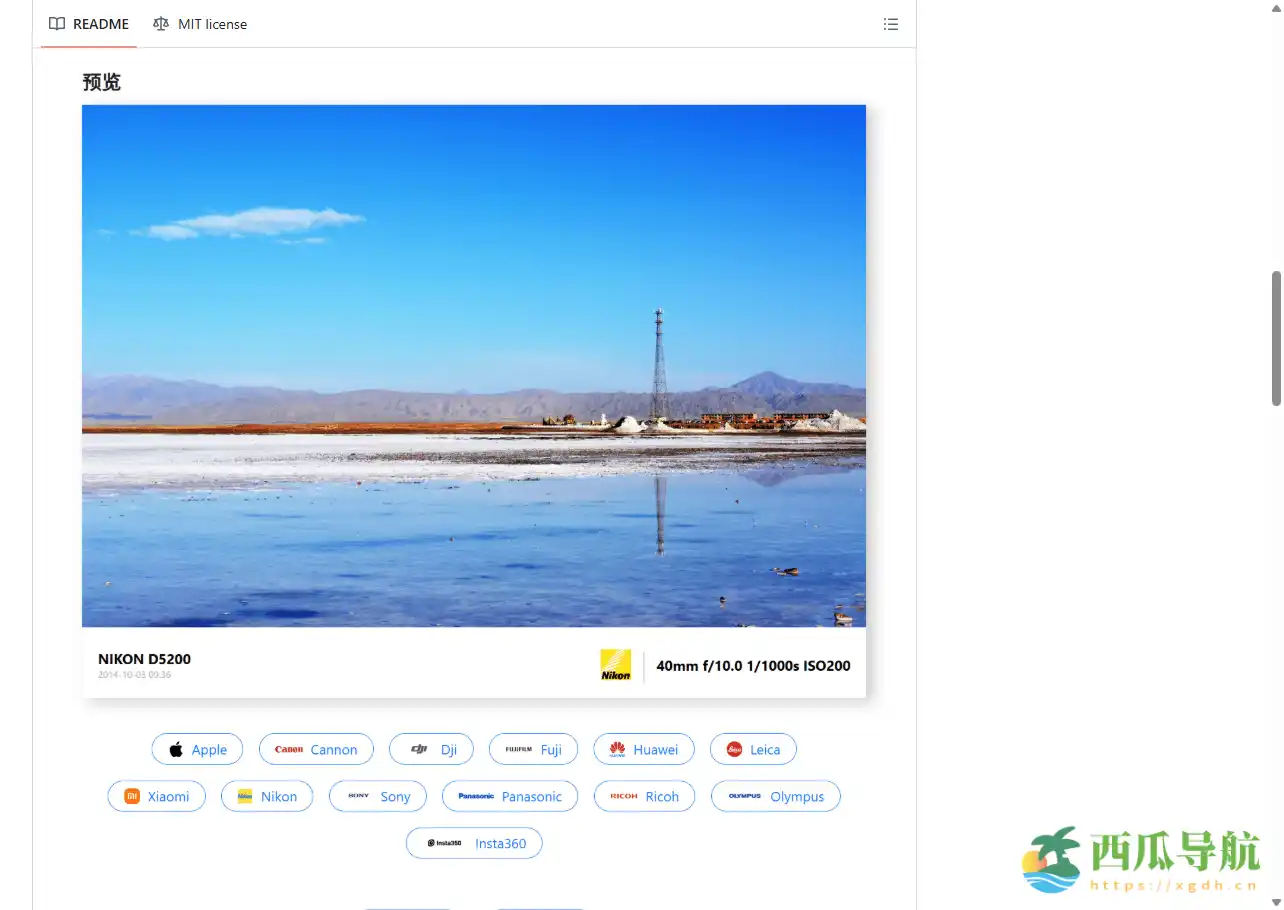Choose the Nikon brand button
This screenshot has width=1284, height=910.
pyautogui.click(x=266, y=796)
